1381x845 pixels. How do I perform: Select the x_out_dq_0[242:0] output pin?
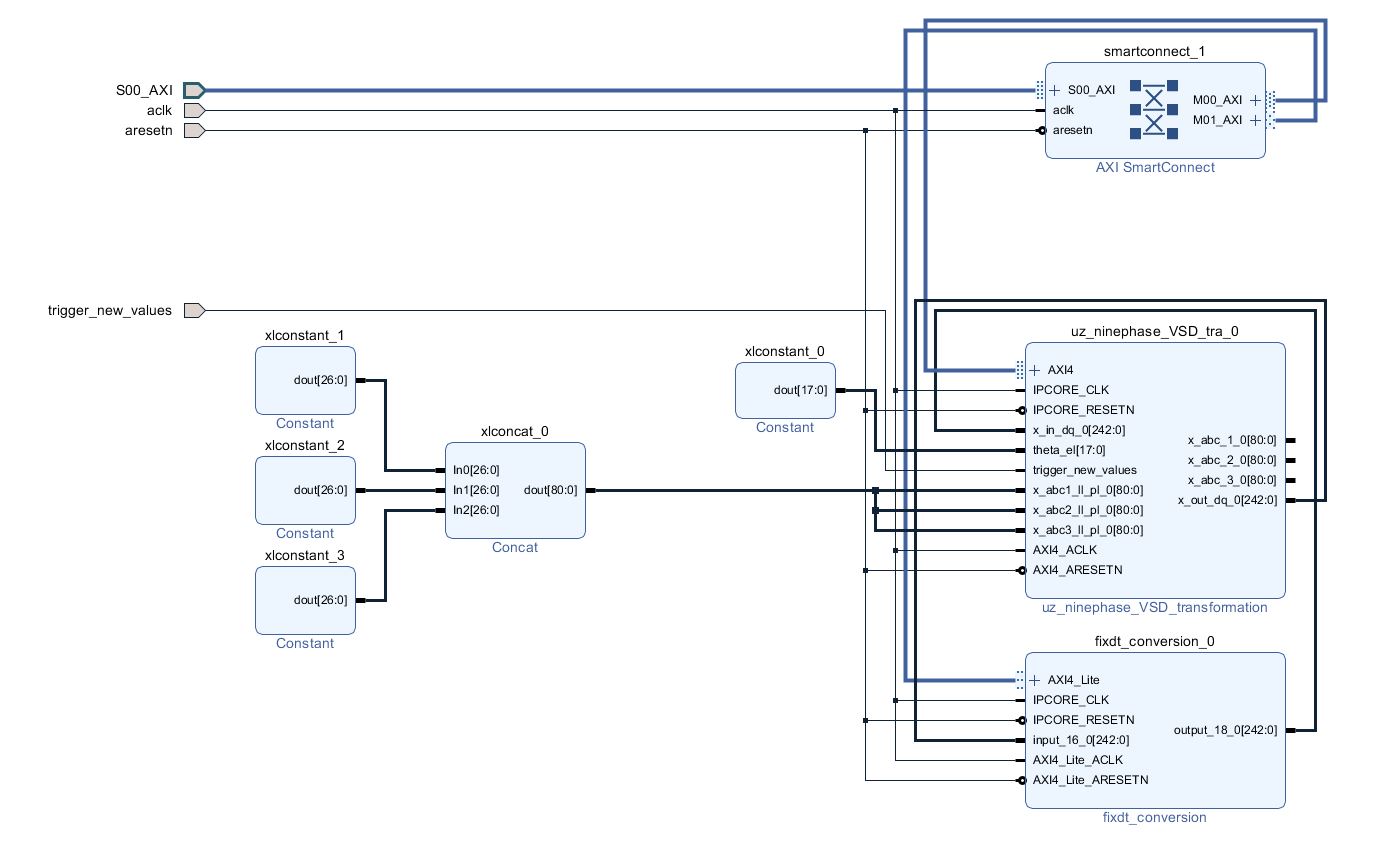1227,500
